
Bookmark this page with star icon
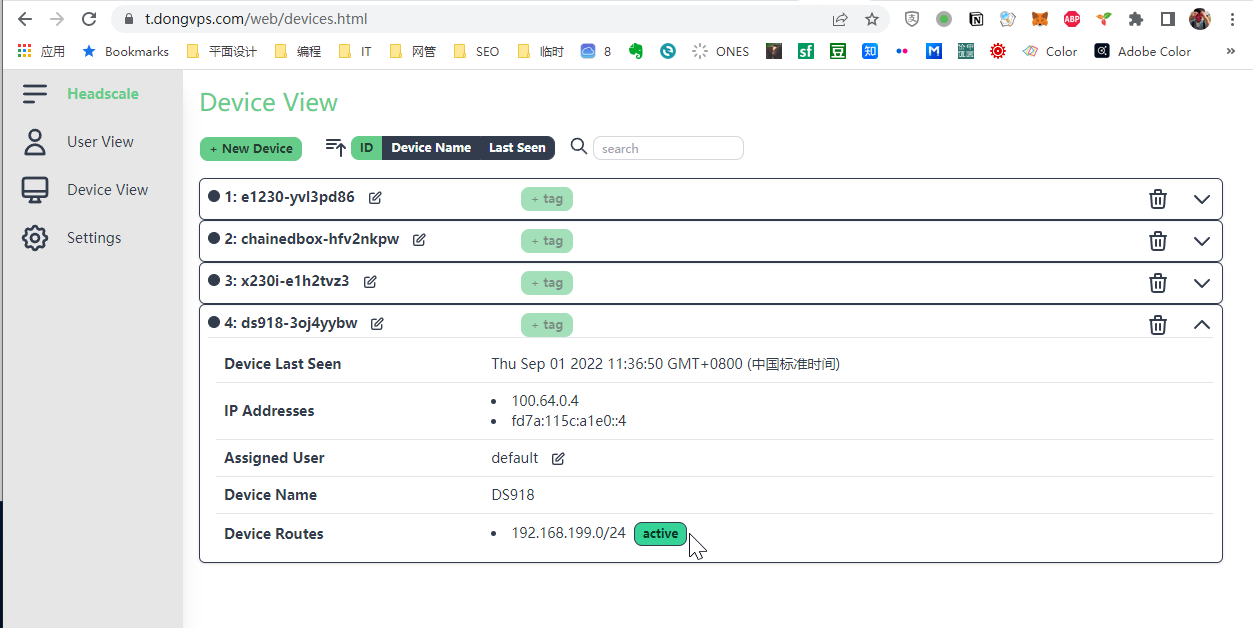click(x=871, y=19)
